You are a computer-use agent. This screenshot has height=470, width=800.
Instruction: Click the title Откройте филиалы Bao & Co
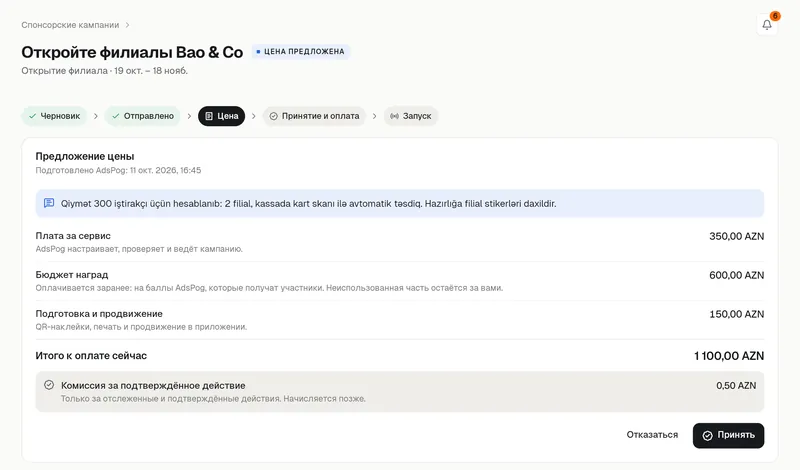click(x=132, y=52)
